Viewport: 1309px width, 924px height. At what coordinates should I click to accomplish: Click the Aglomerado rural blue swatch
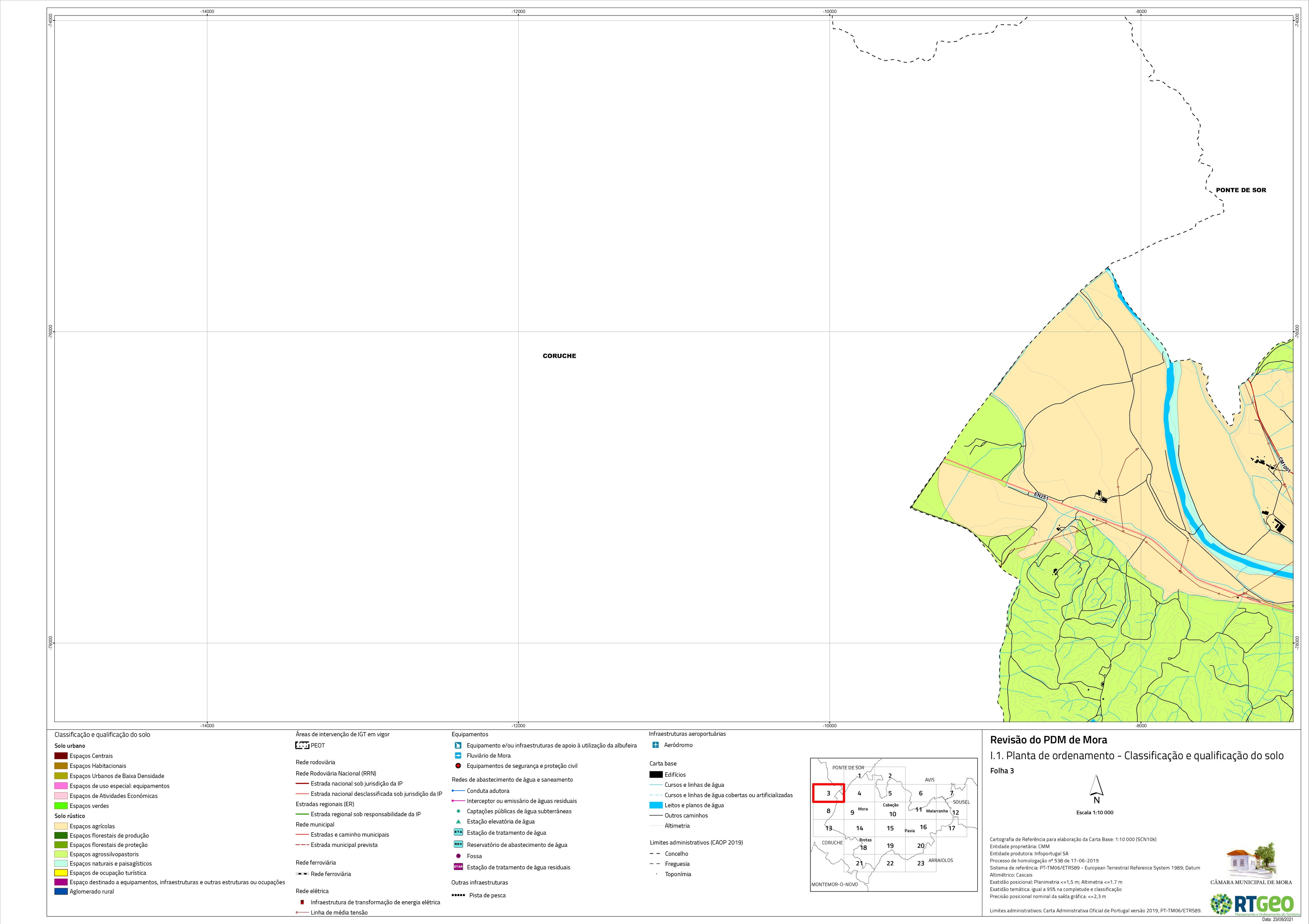(61, 891)
